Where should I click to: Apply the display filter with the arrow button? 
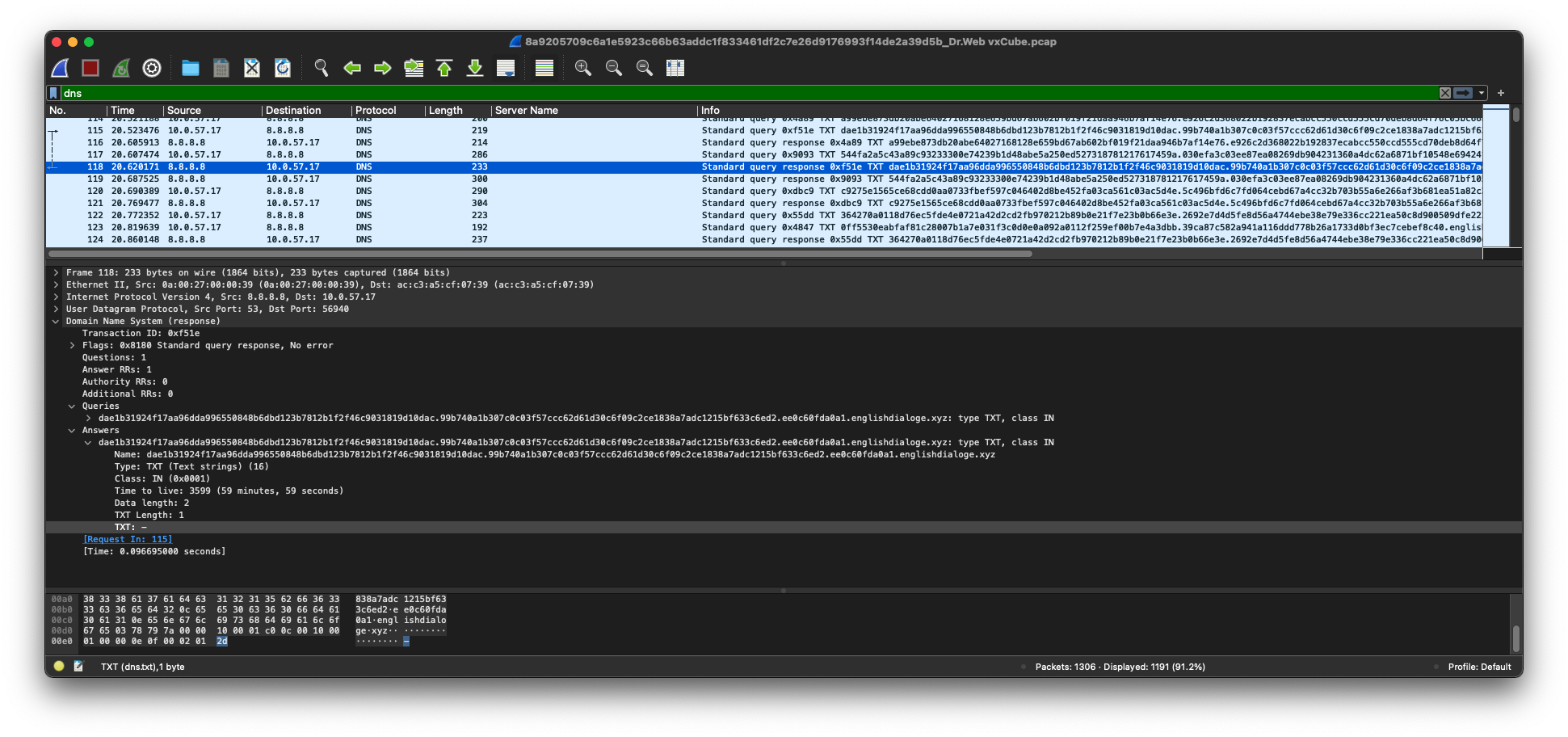tap(1464, 93)
